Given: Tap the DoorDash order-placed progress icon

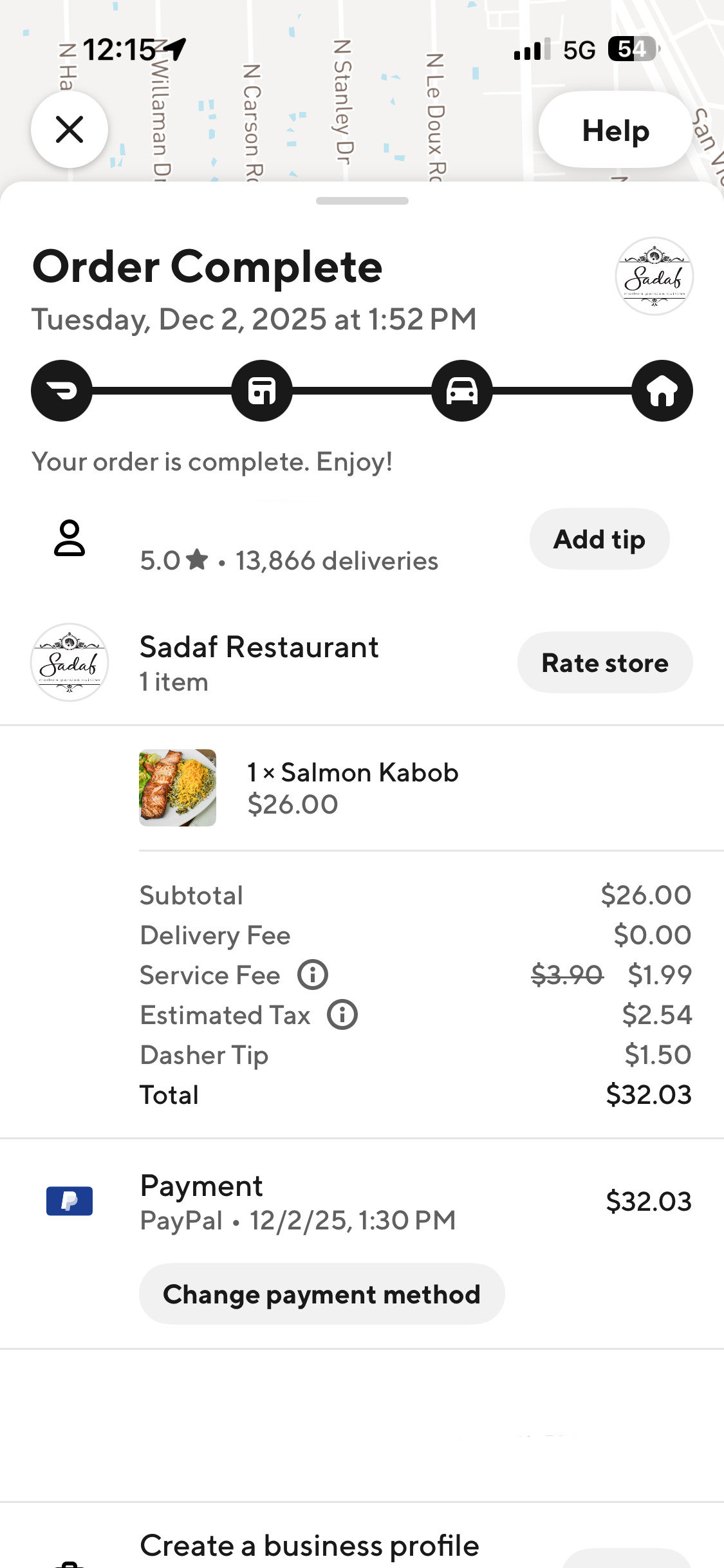Looking at the screenshot, I should [x=62, y=391].
